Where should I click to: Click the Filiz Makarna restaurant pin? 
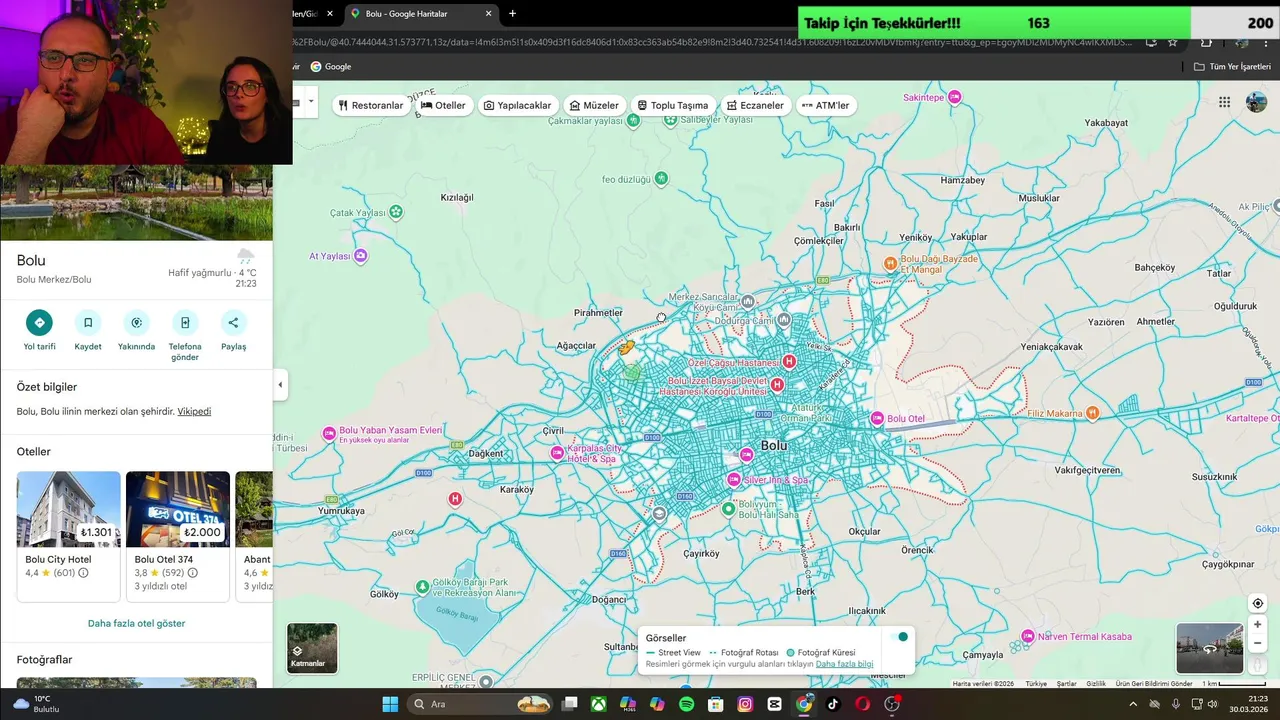coord(1093,413)
